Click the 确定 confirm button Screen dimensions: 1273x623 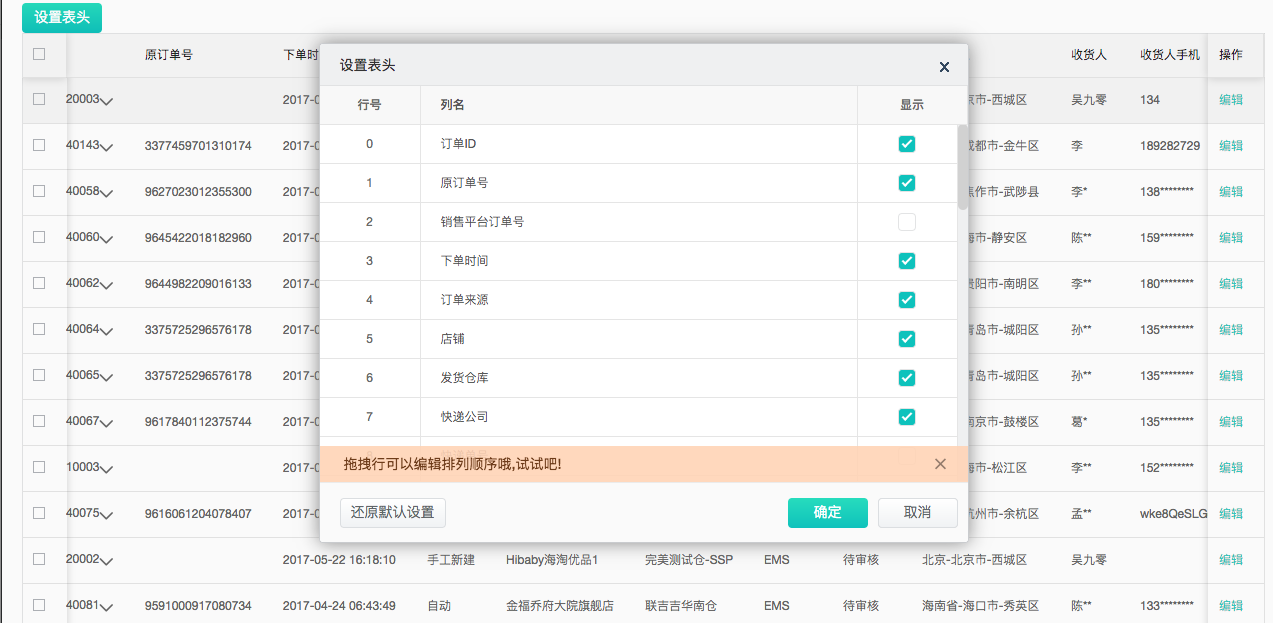click(827, 512)
